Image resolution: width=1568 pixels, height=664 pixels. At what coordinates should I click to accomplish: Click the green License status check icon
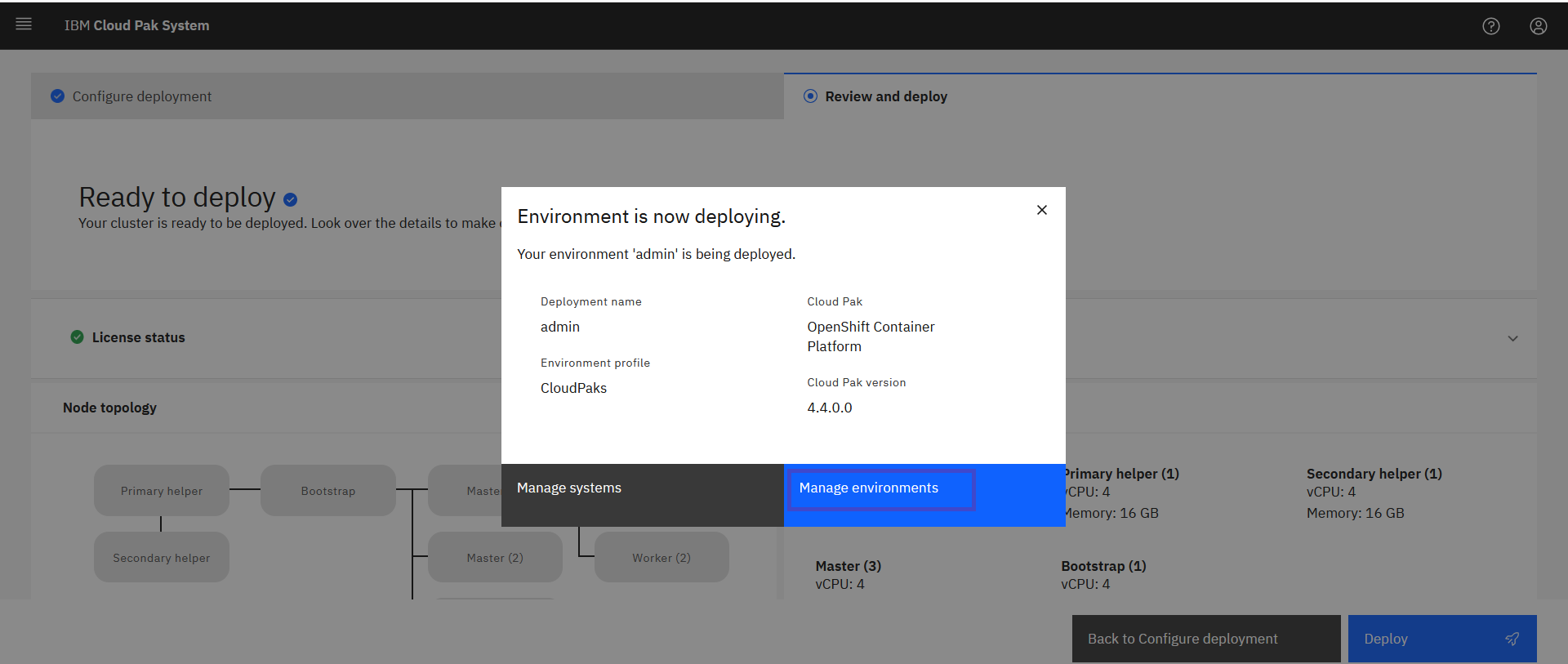point(78,337)
